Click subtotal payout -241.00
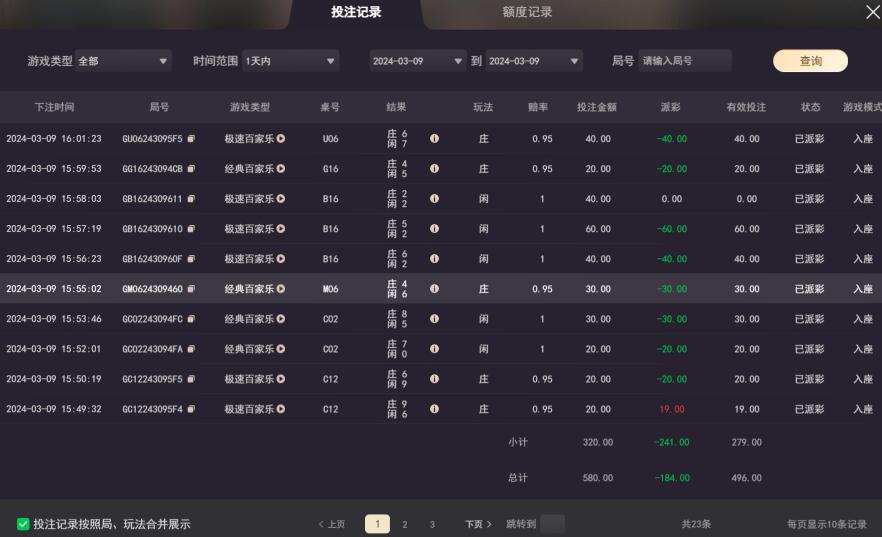Screen dimensions: 882x537 672,443
